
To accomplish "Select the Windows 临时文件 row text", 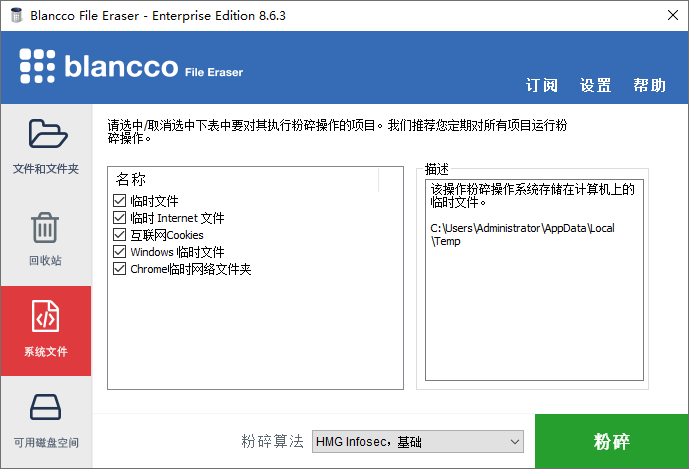I will [177, 252].
